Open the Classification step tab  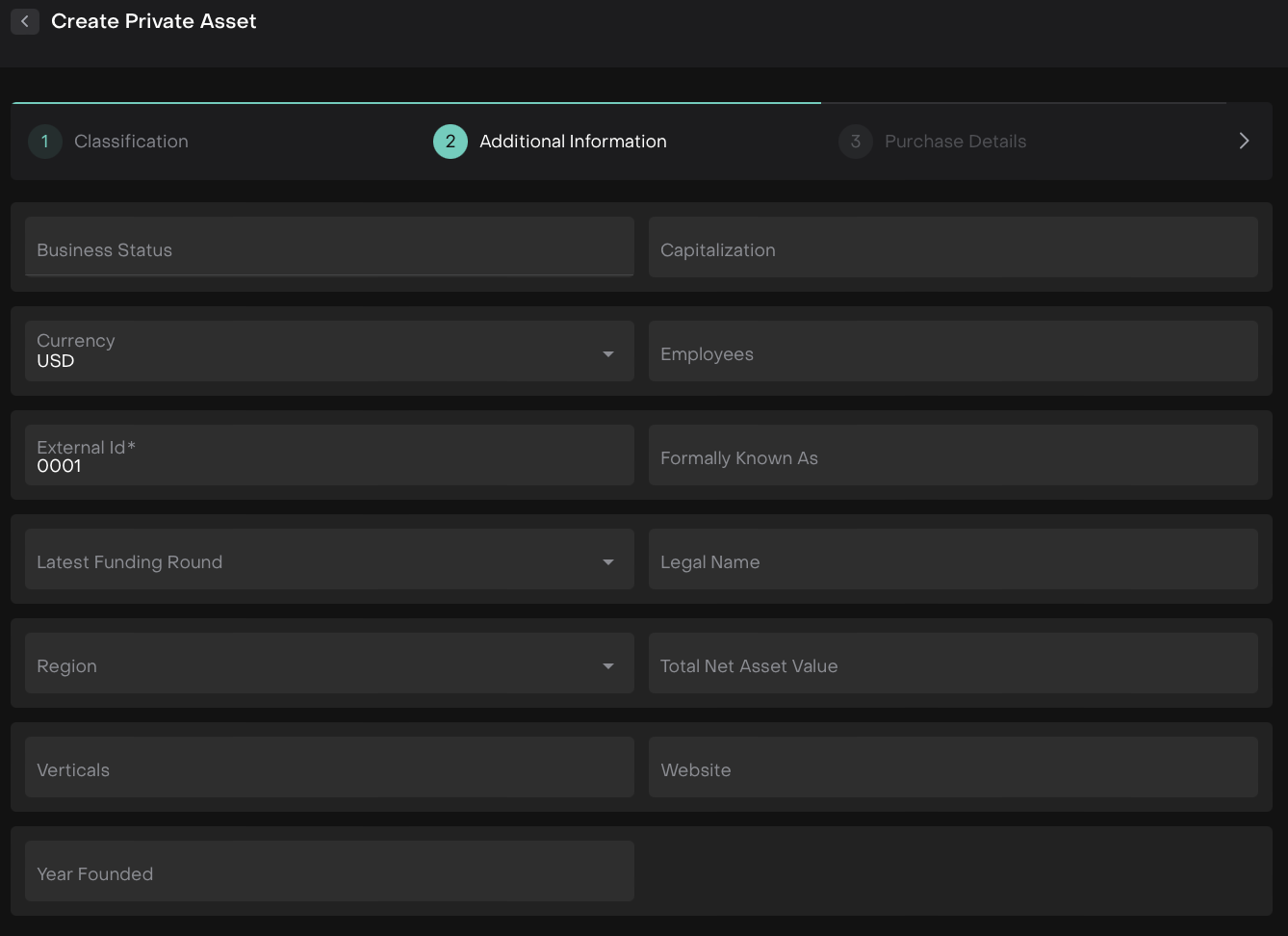coord(131,142)
